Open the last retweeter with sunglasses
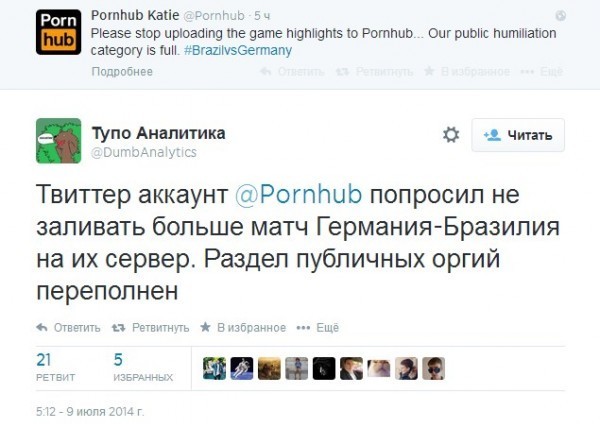 tap(434, 369)
